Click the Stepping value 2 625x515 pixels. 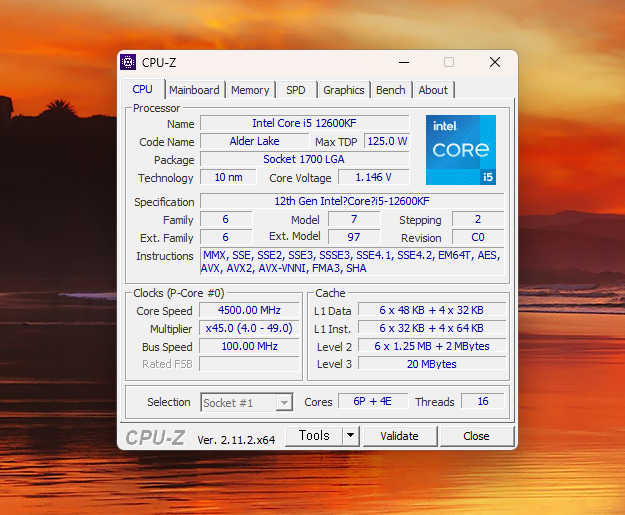(x=478, y=219)
